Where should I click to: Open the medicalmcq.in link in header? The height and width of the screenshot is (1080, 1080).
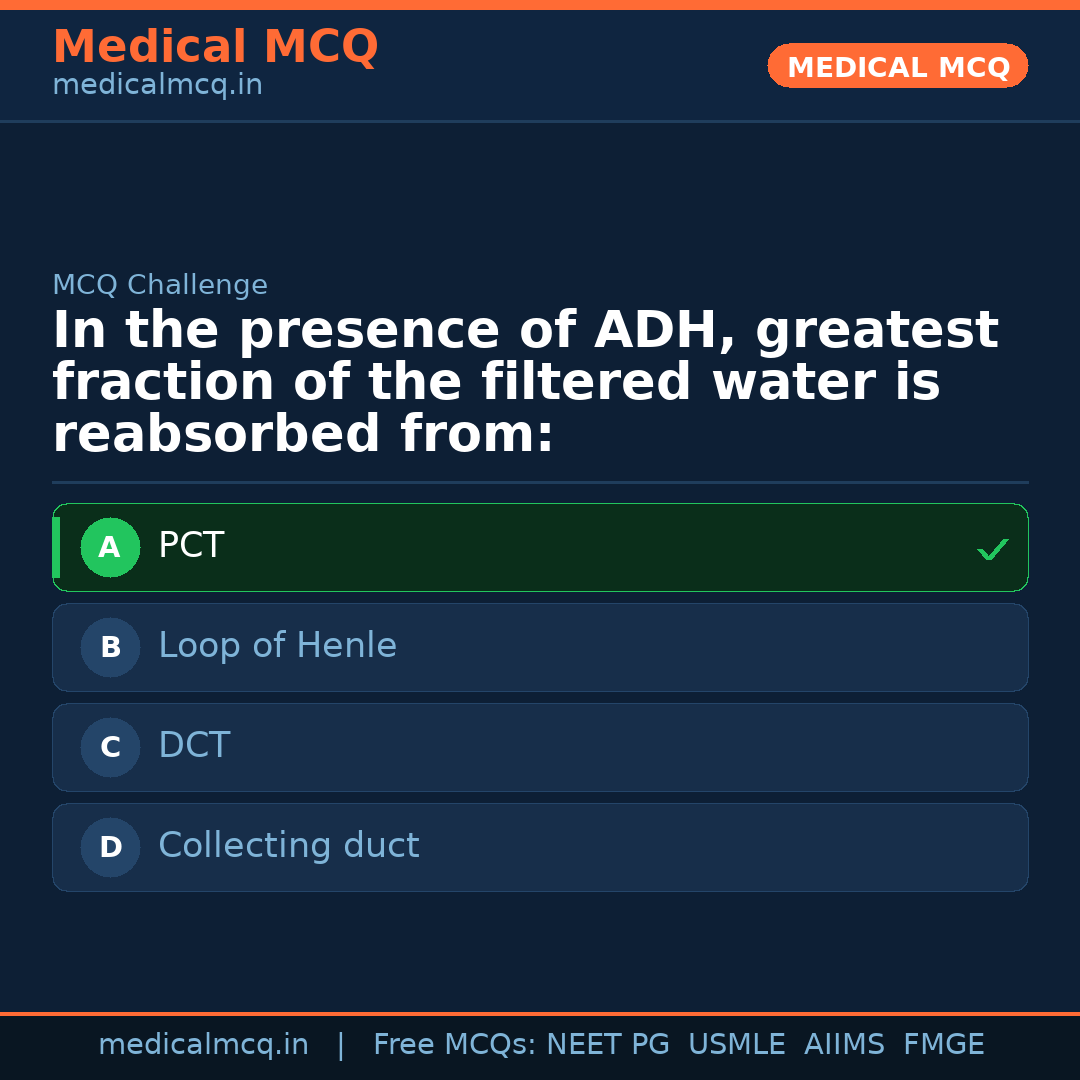pos(157,86)
